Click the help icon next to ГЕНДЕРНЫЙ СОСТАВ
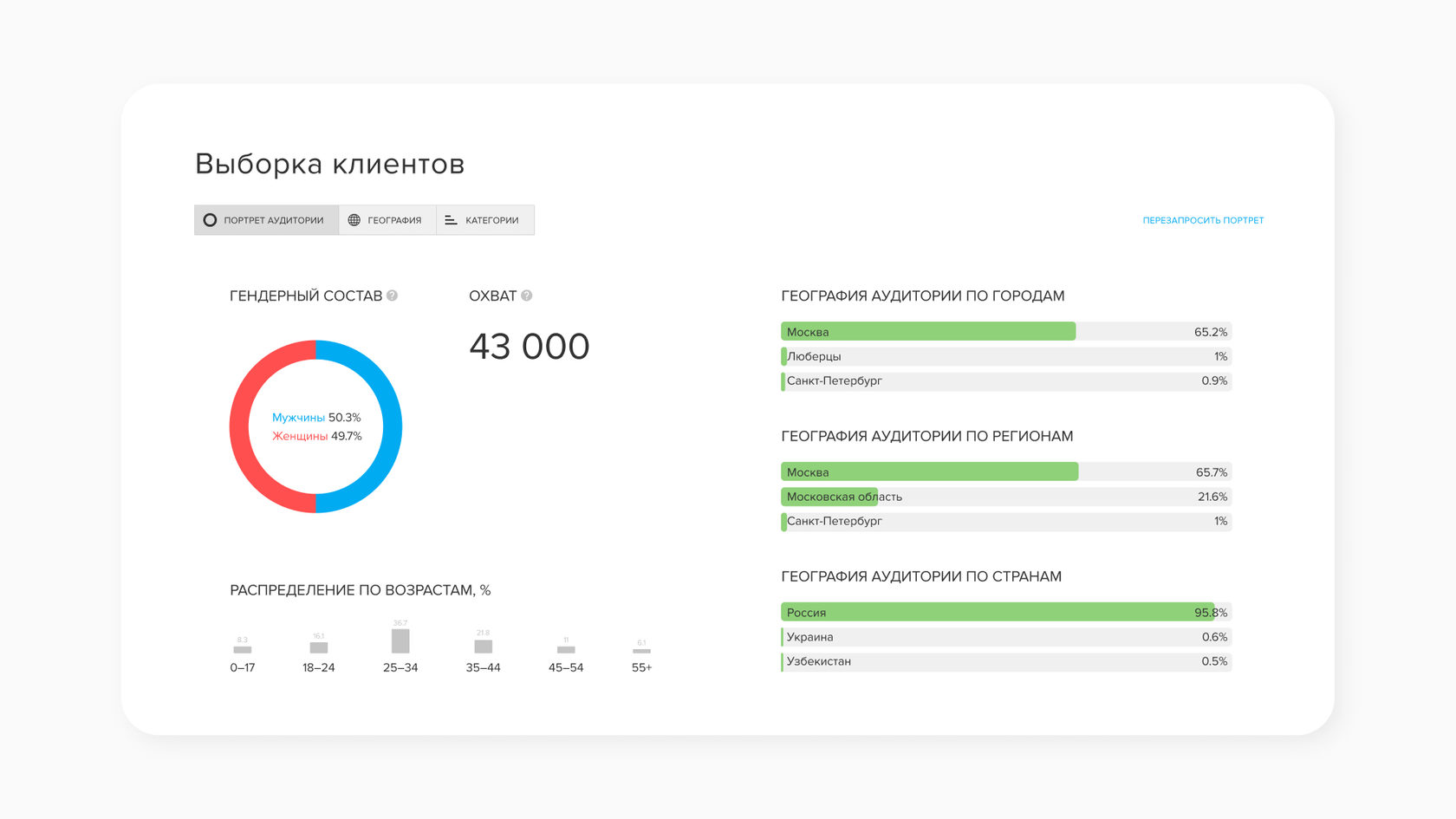 coord(392,296)
